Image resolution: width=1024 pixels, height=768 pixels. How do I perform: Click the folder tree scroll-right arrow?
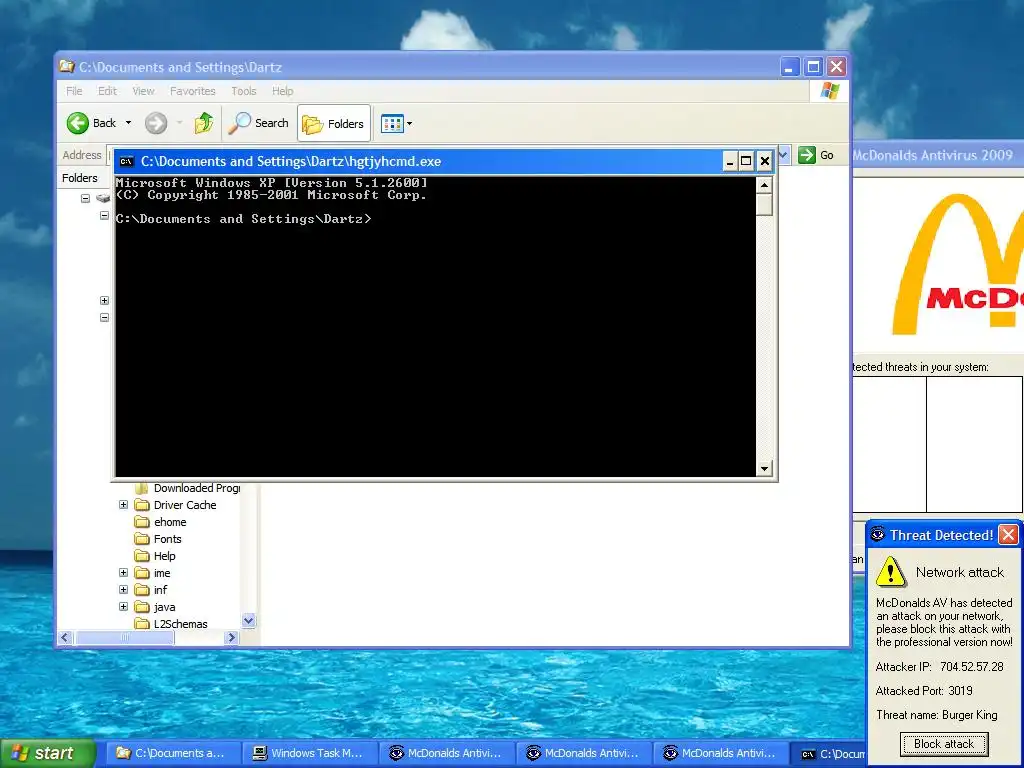tap(231, 637)
